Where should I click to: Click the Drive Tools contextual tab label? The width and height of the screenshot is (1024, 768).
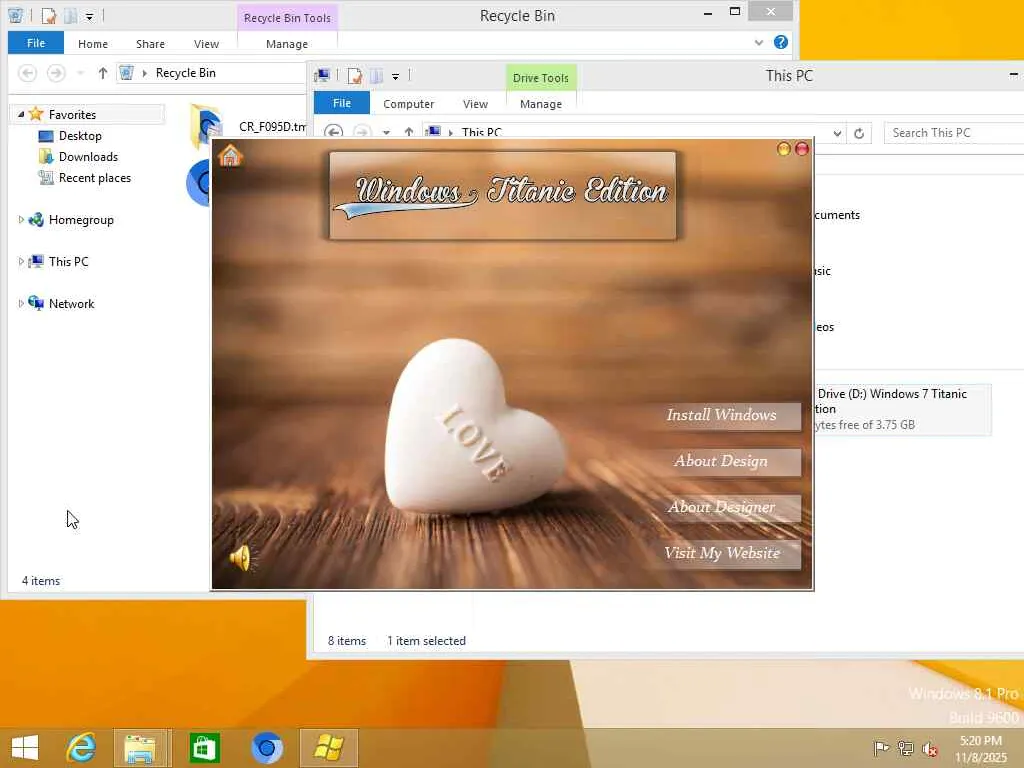click(541, 78)
